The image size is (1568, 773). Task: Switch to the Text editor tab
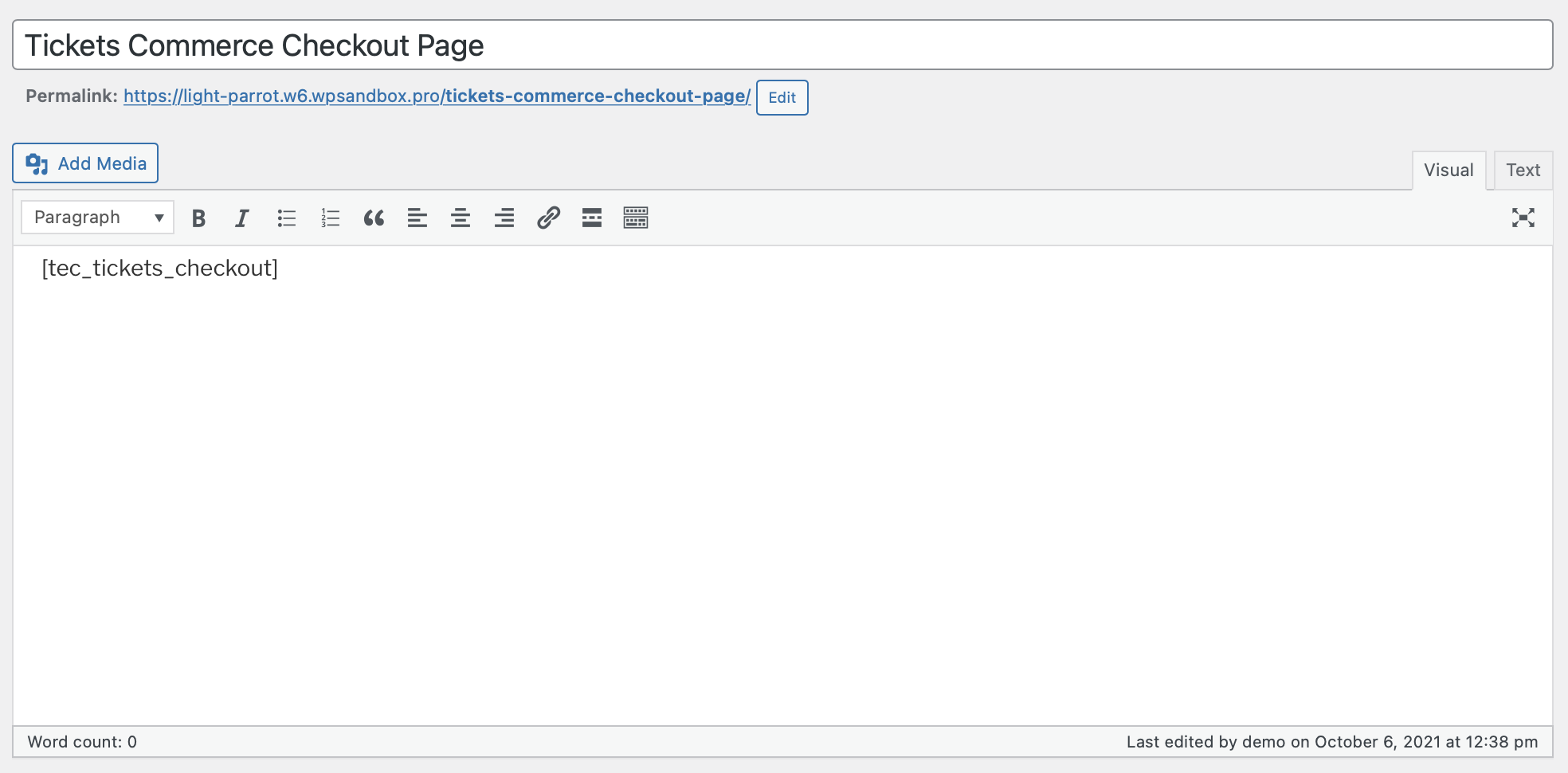[1523, 171]
